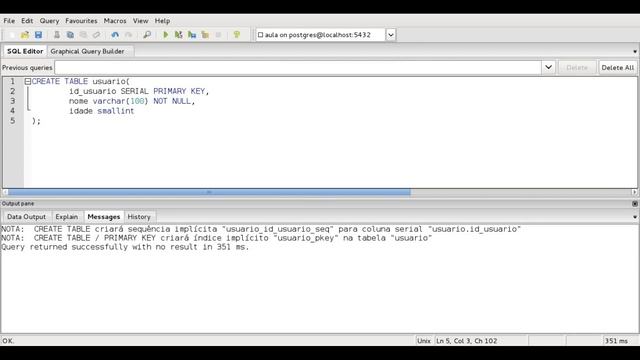Click into the Previous queries input field
The width and height of the screenshot is (640, 360).
(298, 67)
